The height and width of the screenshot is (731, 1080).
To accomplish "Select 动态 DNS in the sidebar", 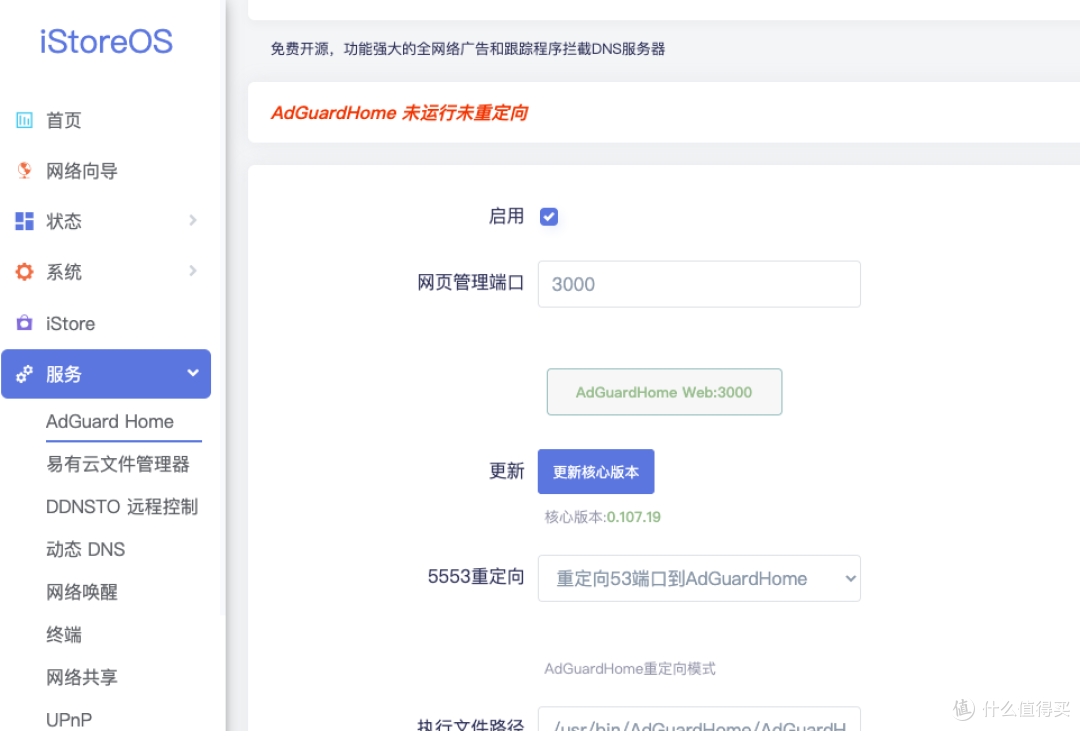I will pos(85,549).
